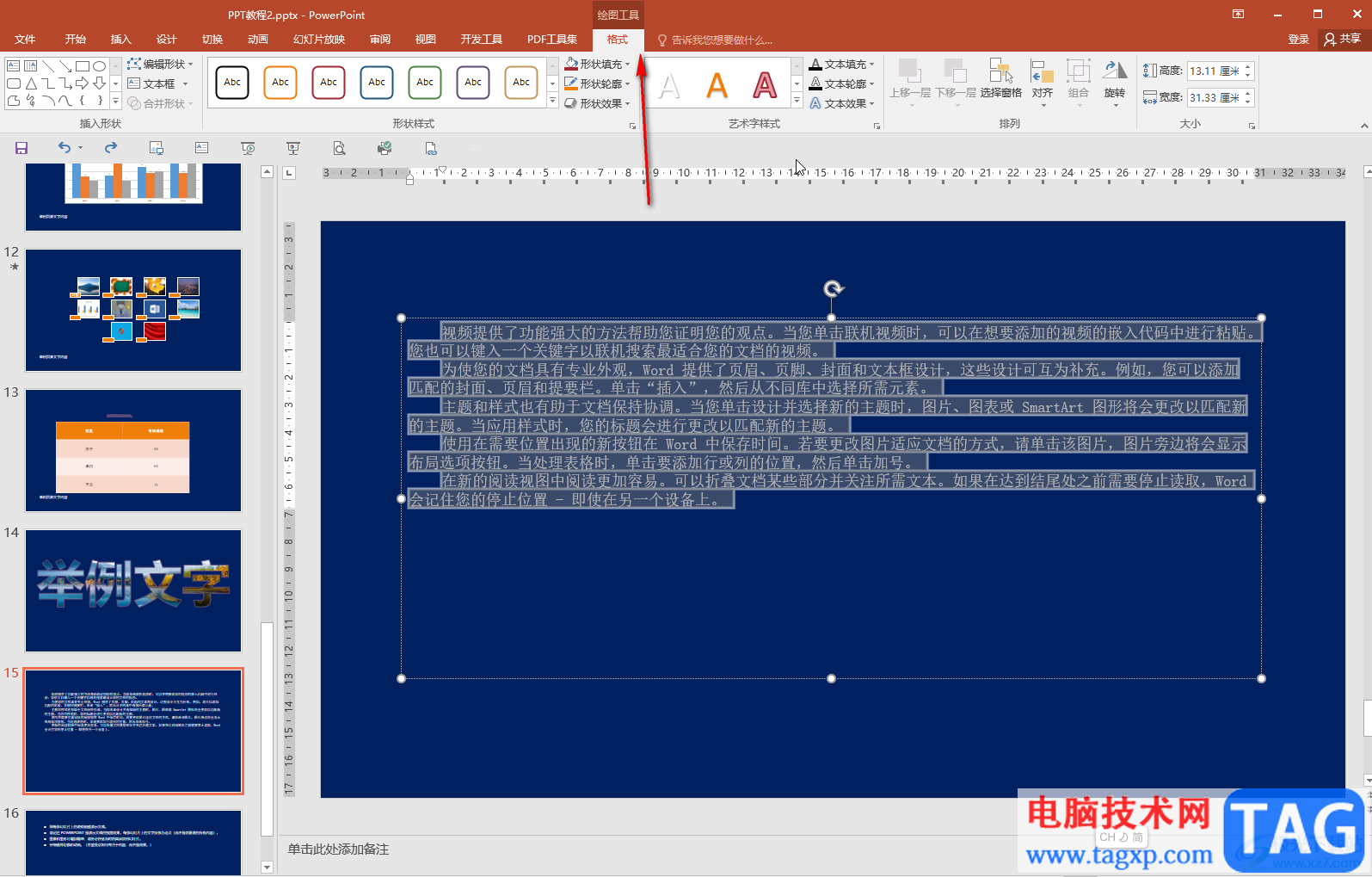Click the print preview magnifier icon
This screenshot has width=1372, height=877.
click(340, 148)
